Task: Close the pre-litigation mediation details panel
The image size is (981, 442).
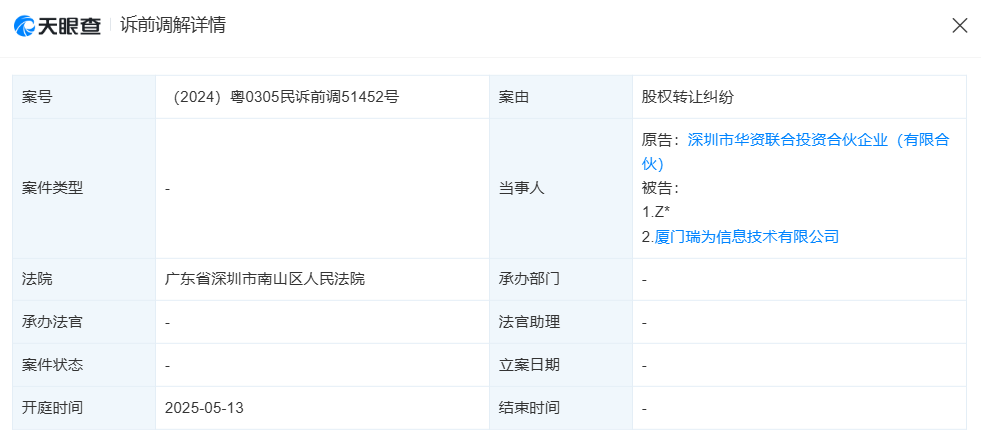Action: tap(959, 26)
